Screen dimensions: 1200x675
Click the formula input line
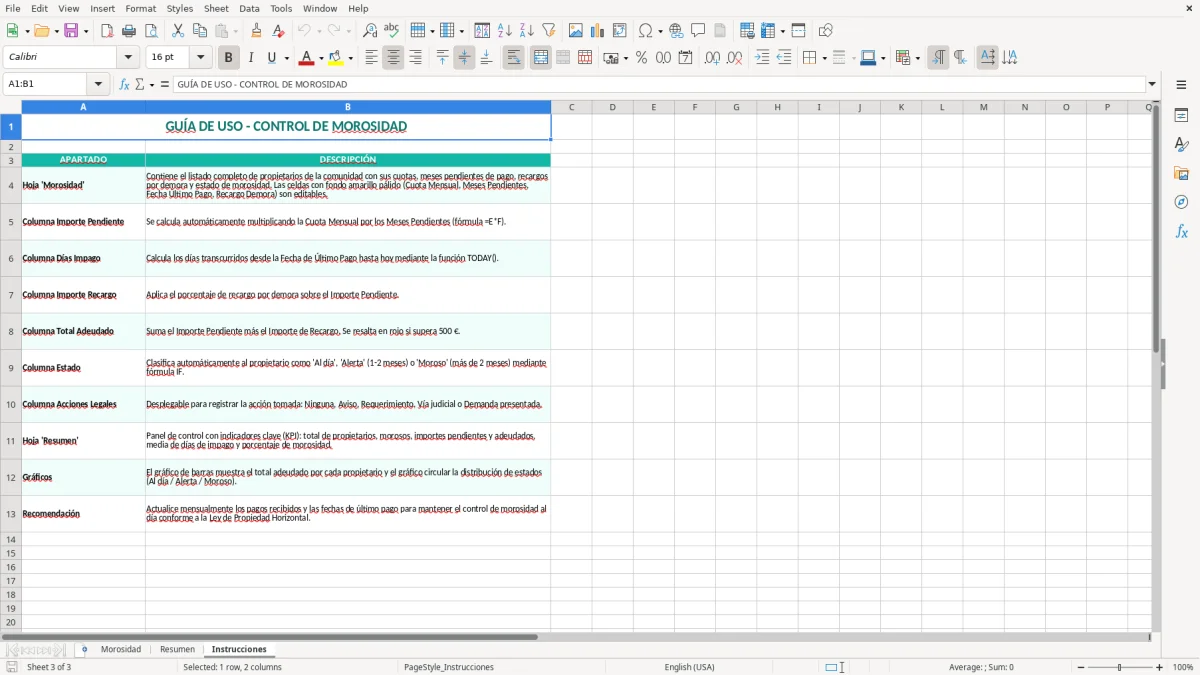tap(658, 85)
